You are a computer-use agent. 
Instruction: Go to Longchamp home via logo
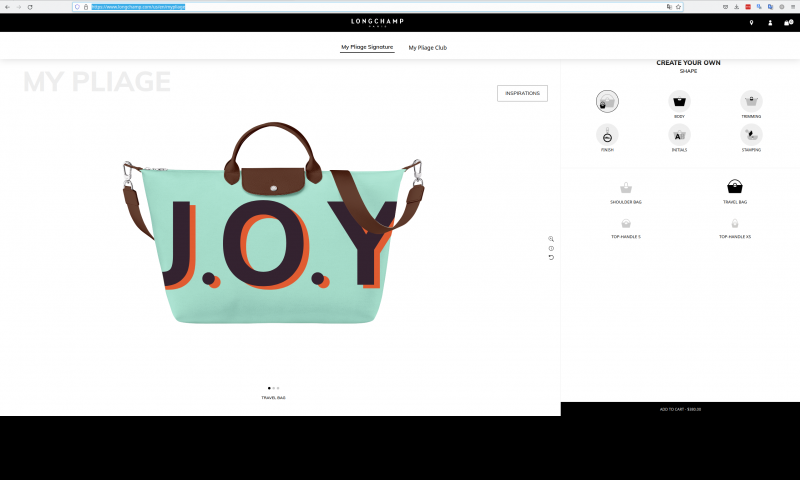tap(377, 22)
